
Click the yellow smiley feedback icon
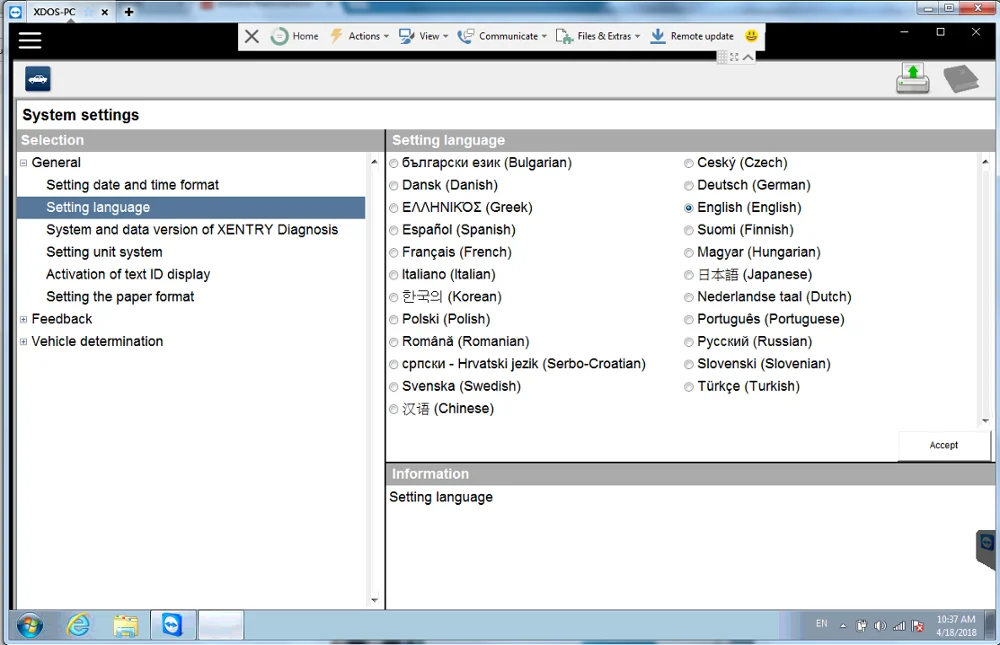click(x=751, y=36)
